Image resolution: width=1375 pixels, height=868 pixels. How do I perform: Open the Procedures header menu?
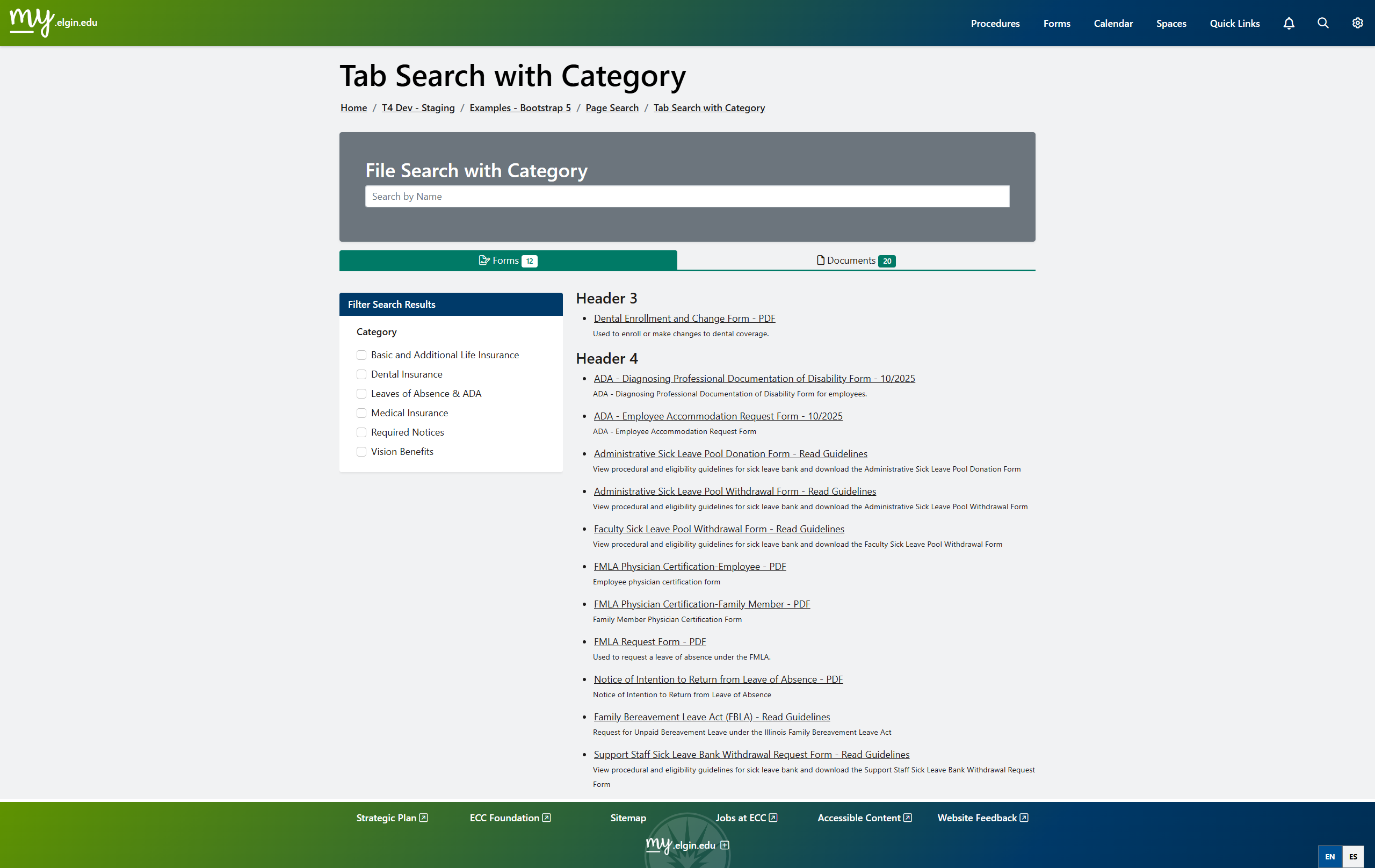point(995,24)
